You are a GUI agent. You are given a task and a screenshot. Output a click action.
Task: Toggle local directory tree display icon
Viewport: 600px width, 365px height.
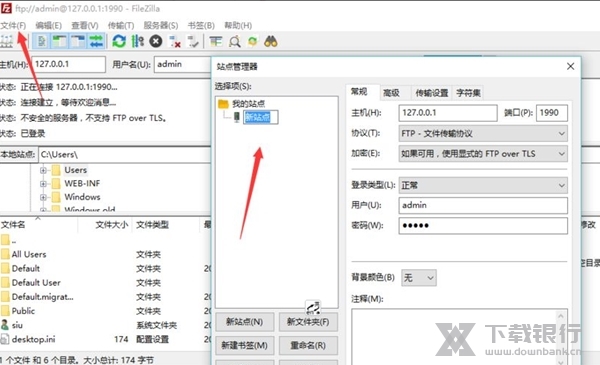pyautogui.click(x=60, y=41)
